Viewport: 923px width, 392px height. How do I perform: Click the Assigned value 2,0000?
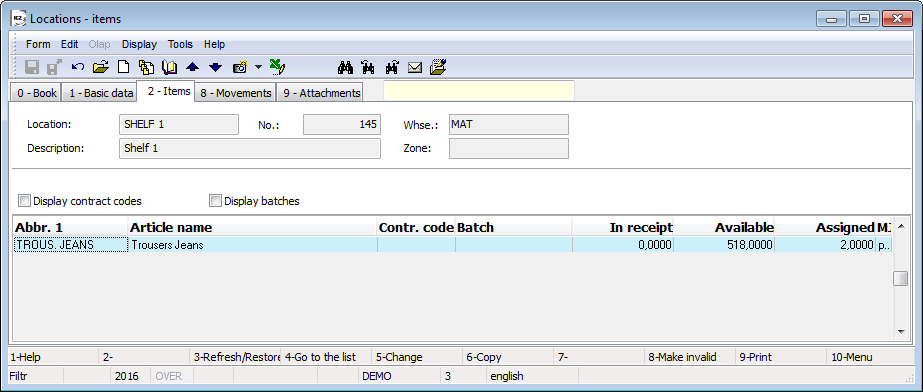point(825,245)
